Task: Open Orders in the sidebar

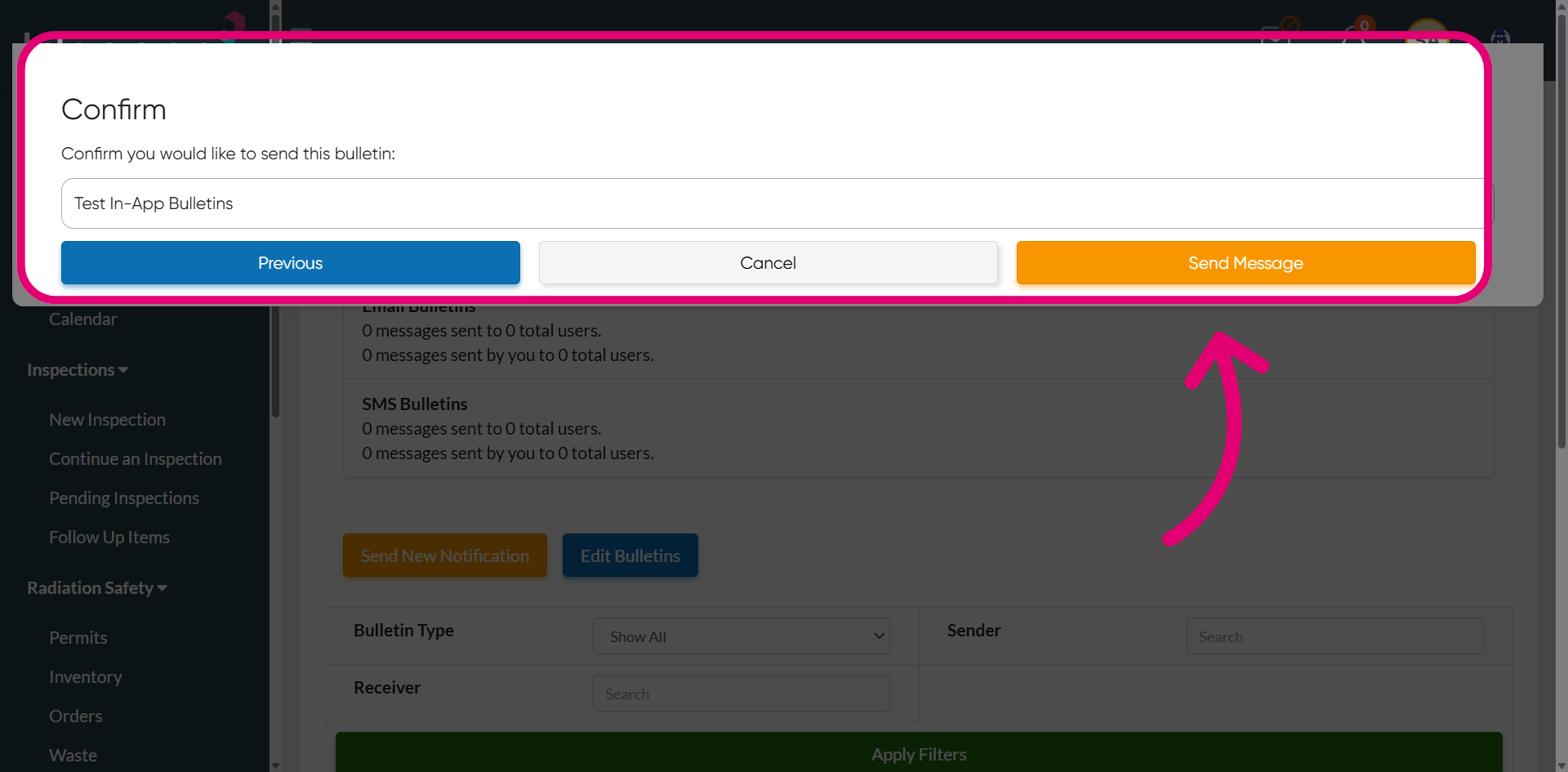Action: [75, 716]
